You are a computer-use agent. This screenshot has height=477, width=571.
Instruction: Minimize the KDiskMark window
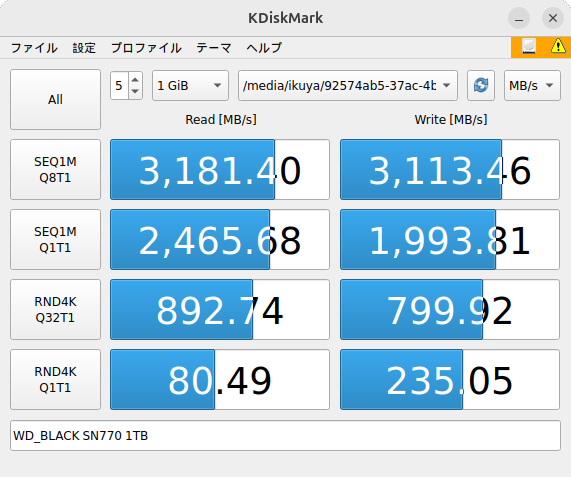pos(519,18)
